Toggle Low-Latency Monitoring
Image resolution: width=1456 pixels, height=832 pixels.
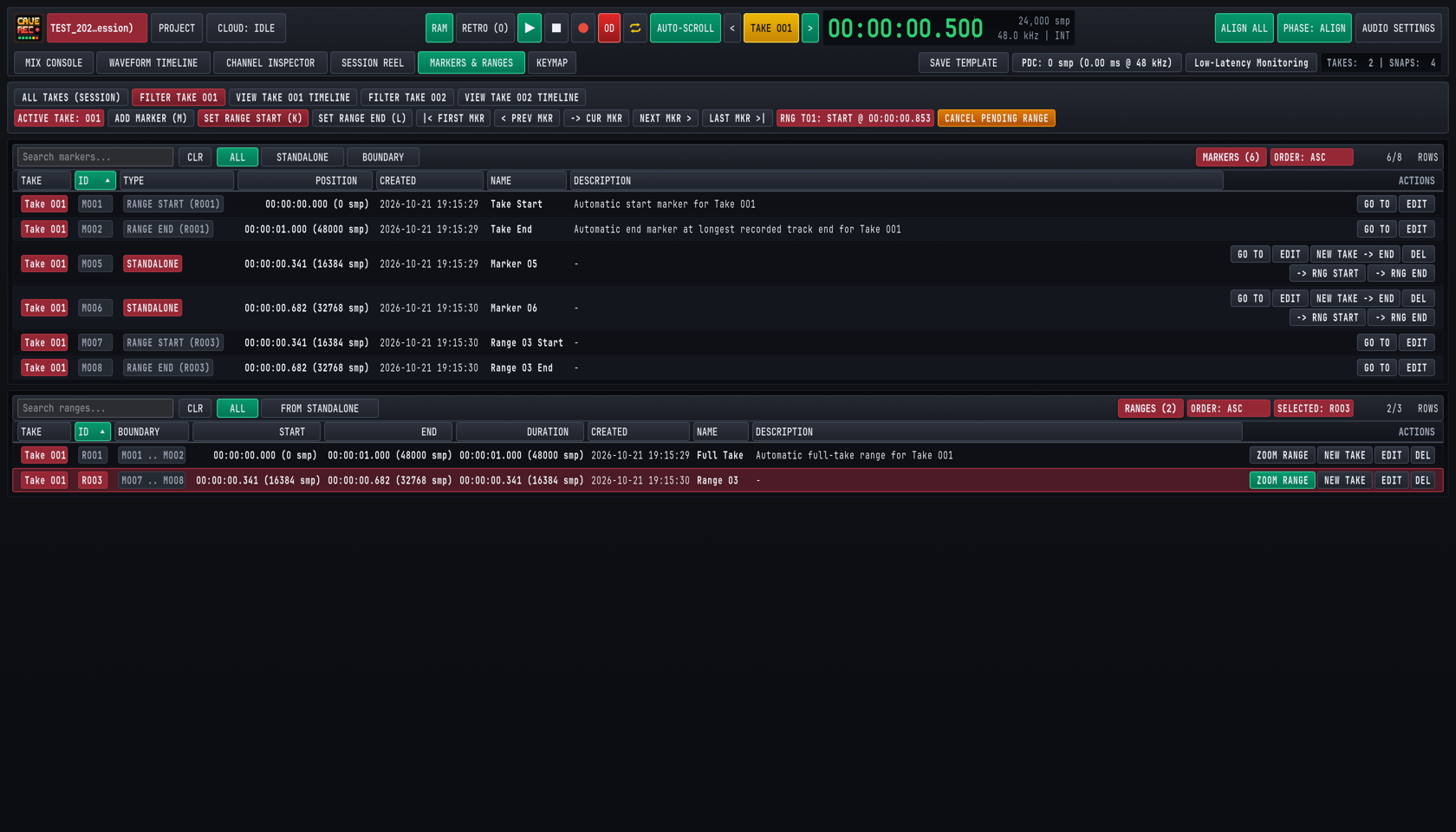pos(1251,62)
